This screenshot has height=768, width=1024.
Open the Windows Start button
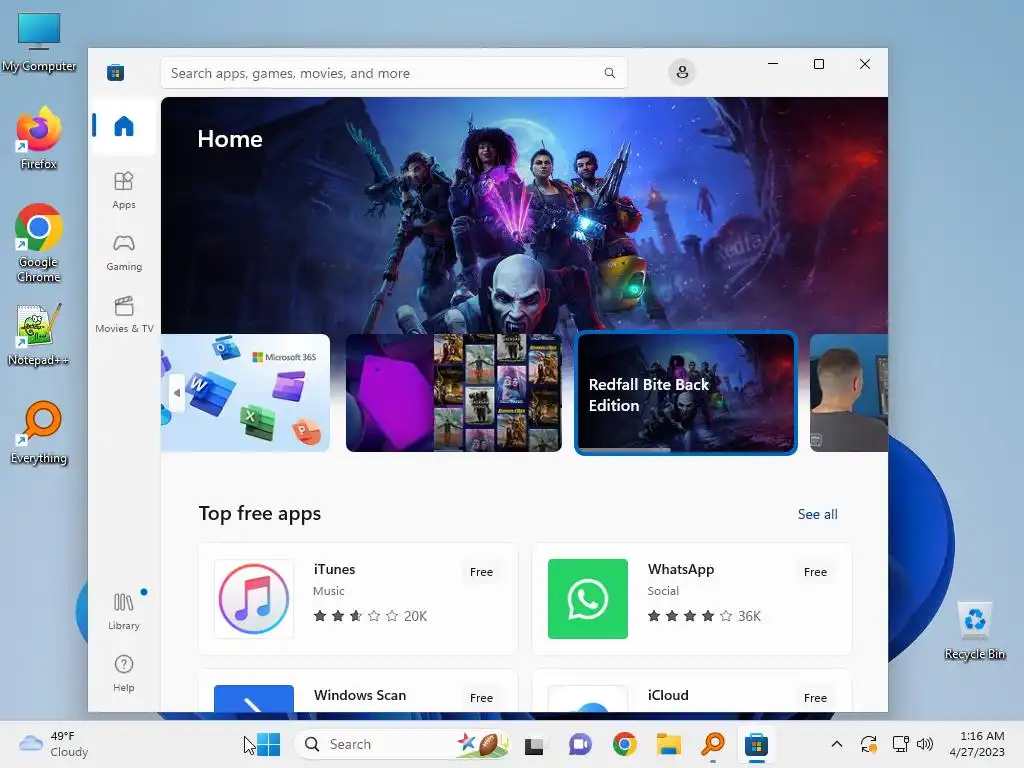pyautogui.click(x=268, y=744)
